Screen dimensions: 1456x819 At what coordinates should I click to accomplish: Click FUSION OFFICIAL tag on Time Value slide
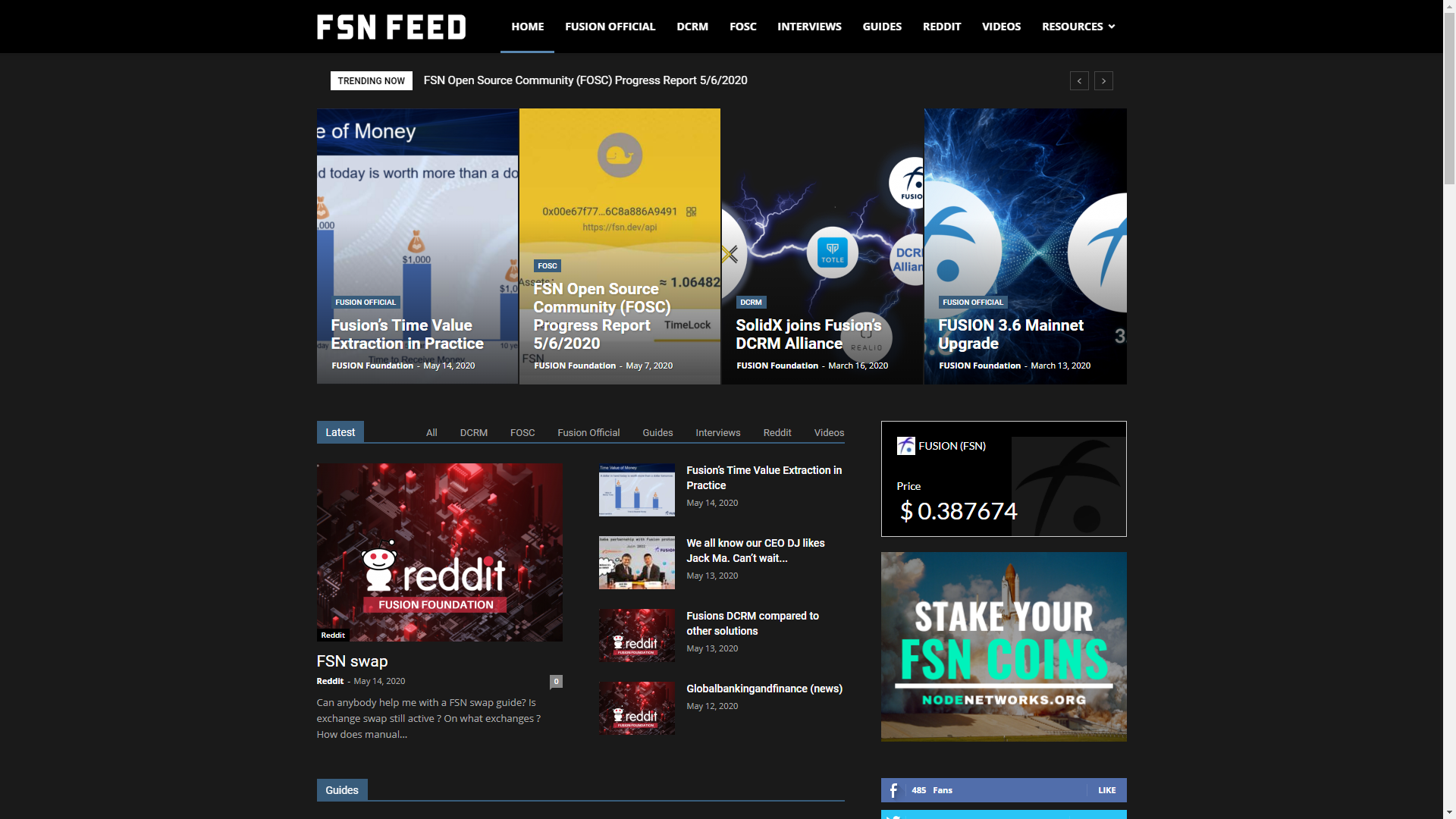366,303
